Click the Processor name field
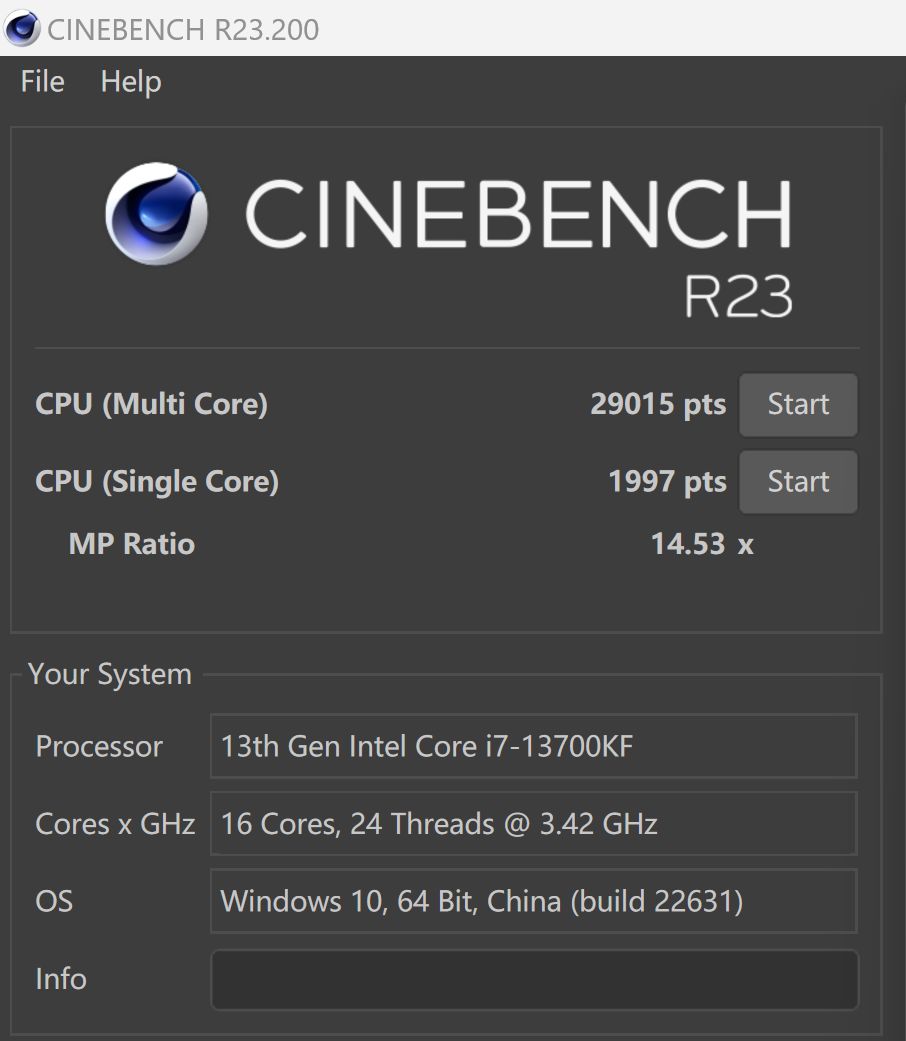This screenshot has height=1041, width=906. pos(534,746)
